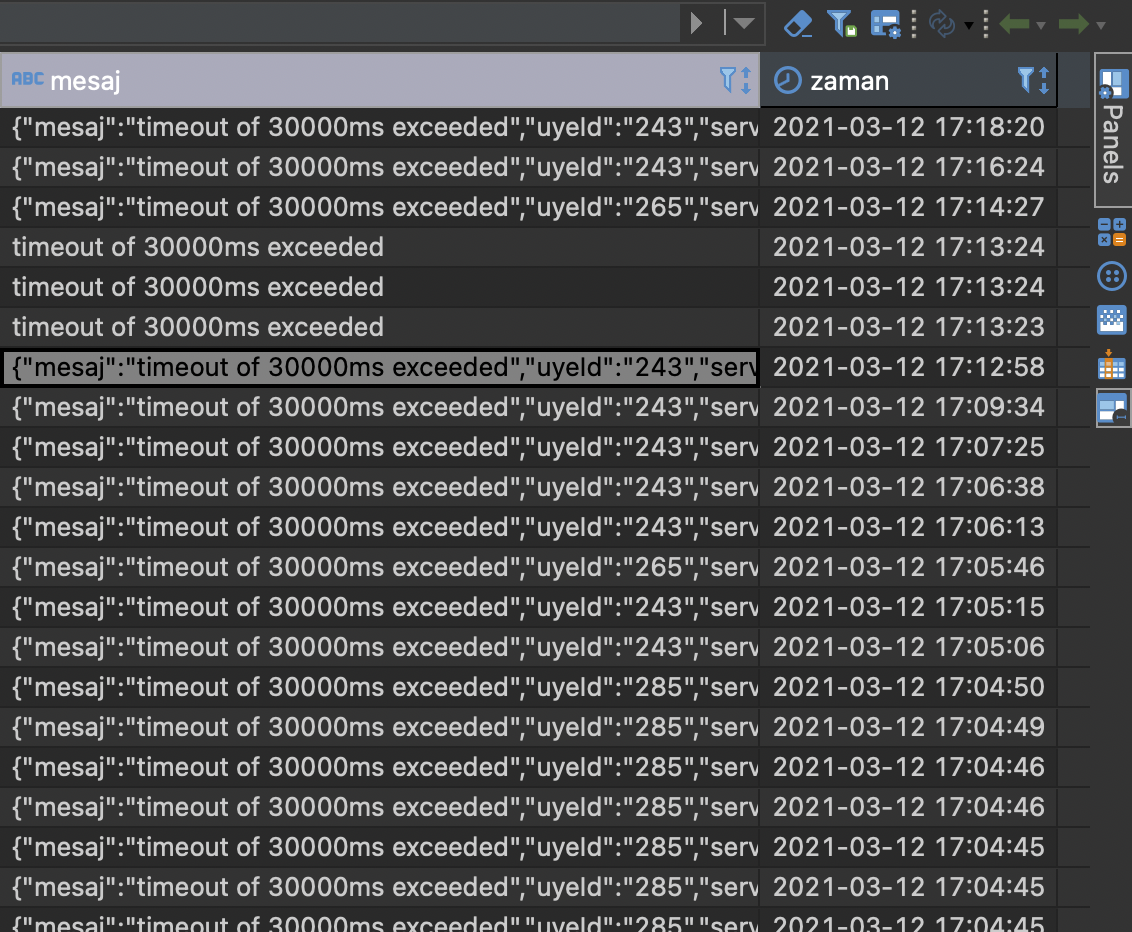Toggle the Panels side tab
Viewport: 1132px width, 932px height.
(x=1113, y=129)
